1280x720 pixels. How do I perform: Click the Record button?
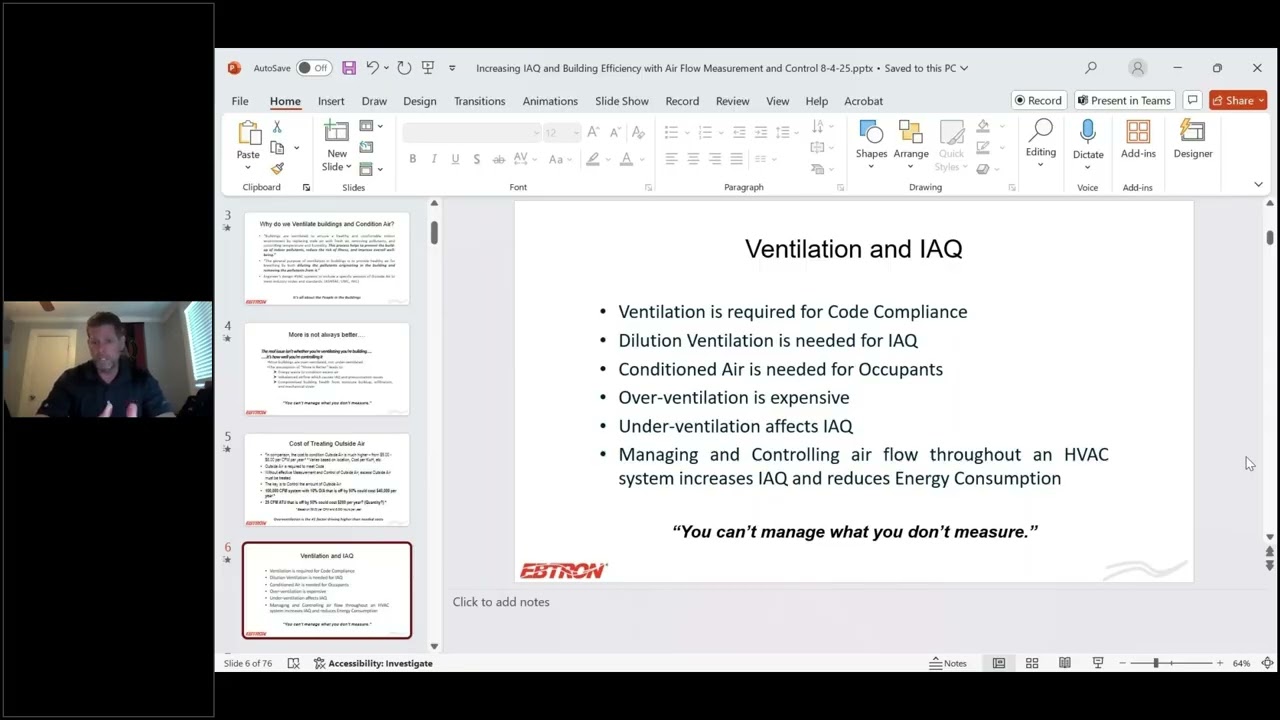pos(1038,100)
